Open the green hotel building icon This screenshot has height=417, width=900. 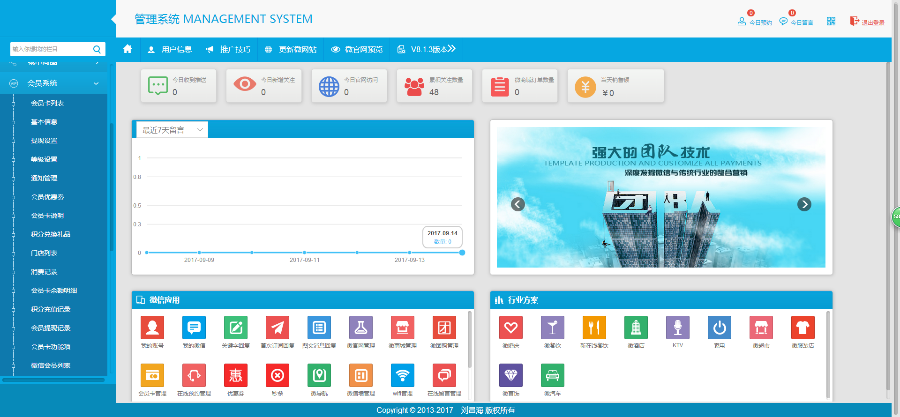click(x=636, y=328)
